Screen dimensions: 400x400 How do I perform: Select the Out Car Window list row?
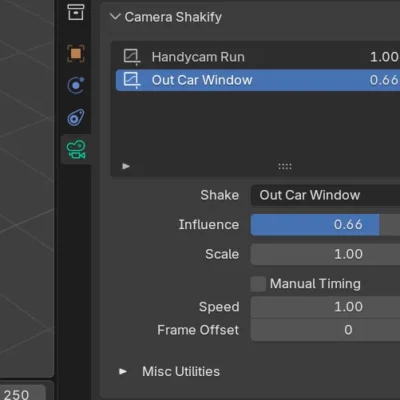(x=258, y=80)
